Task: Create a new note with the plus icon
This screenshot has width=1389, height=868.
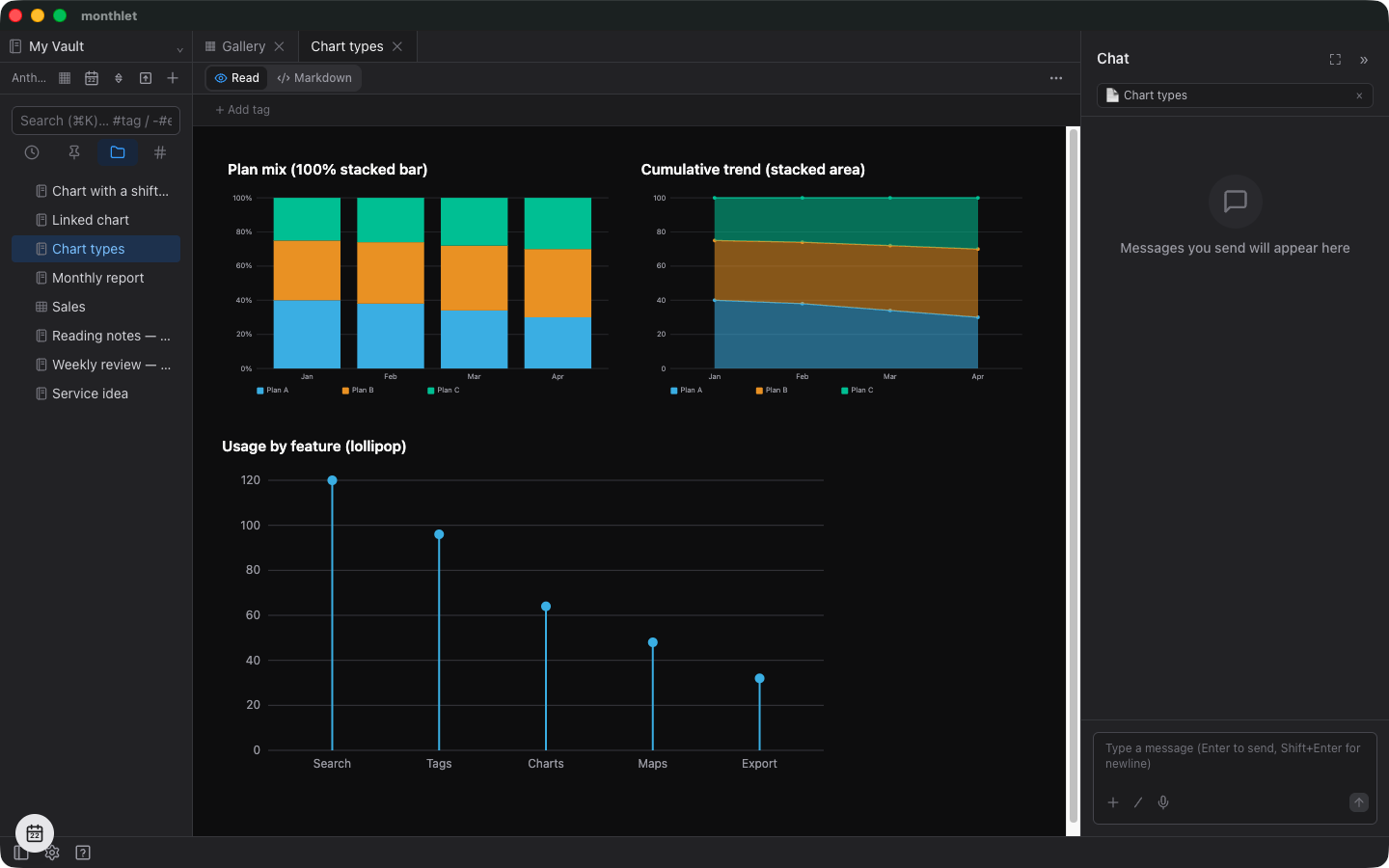Action: pos(173,78)
